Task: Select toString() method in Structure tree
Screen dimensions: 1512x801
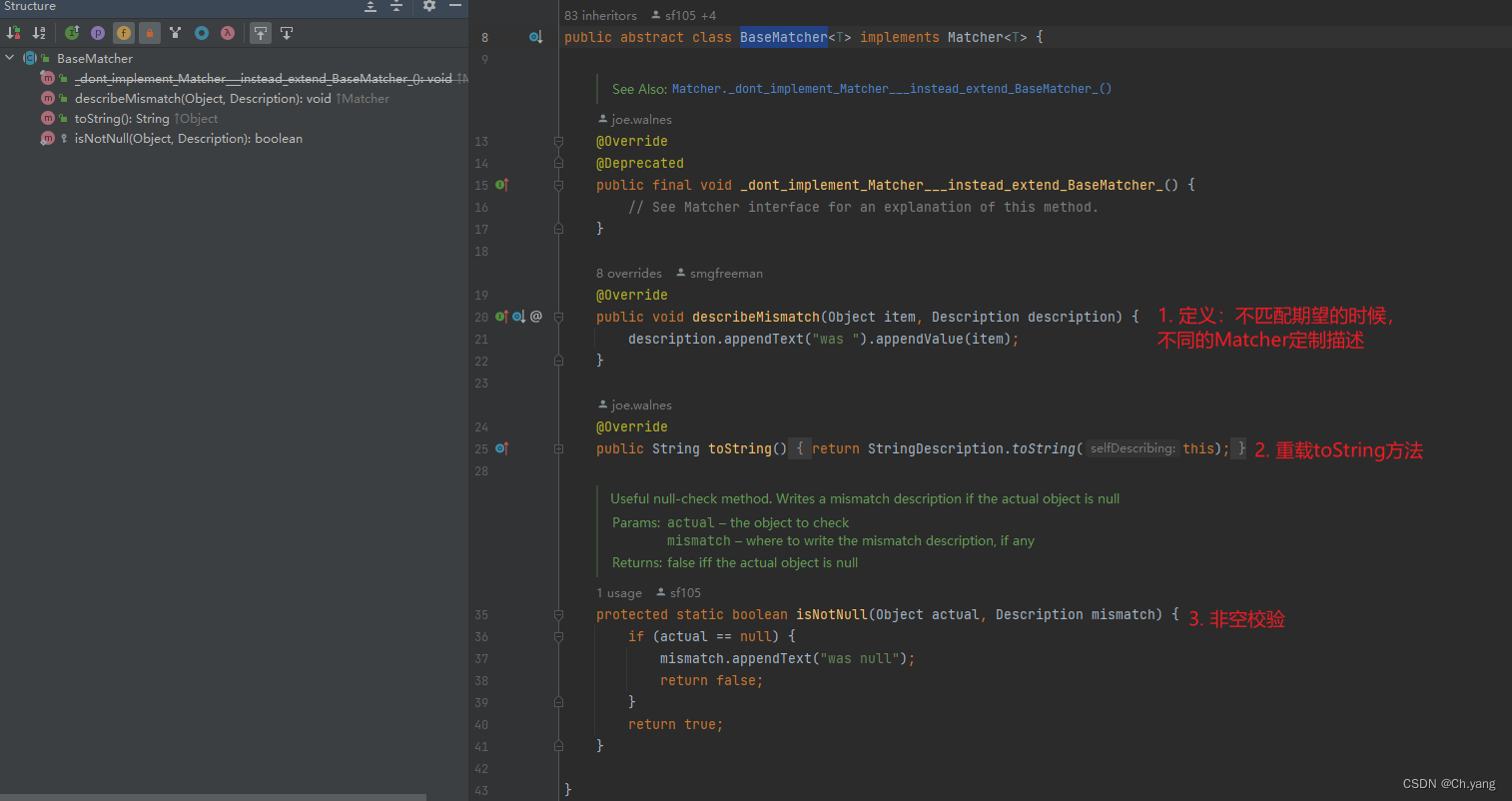Action: [122, 118]
